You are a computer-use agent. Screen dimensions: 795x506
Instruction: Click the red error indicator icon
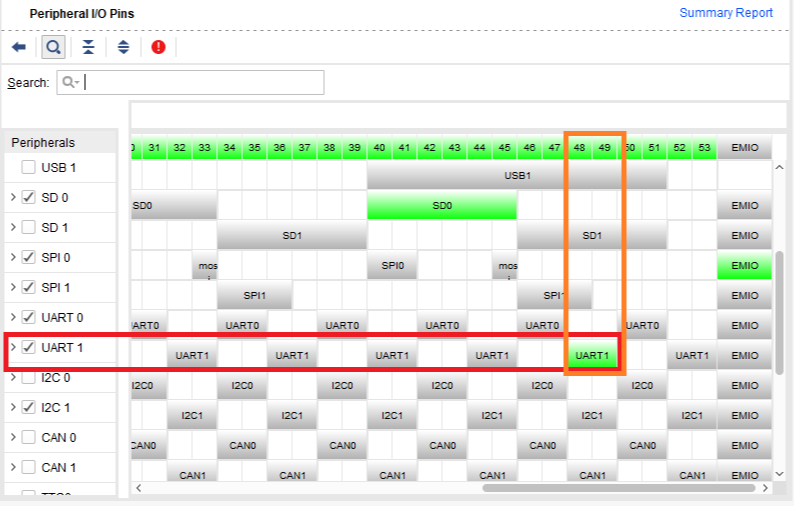[x=158, y=47]
